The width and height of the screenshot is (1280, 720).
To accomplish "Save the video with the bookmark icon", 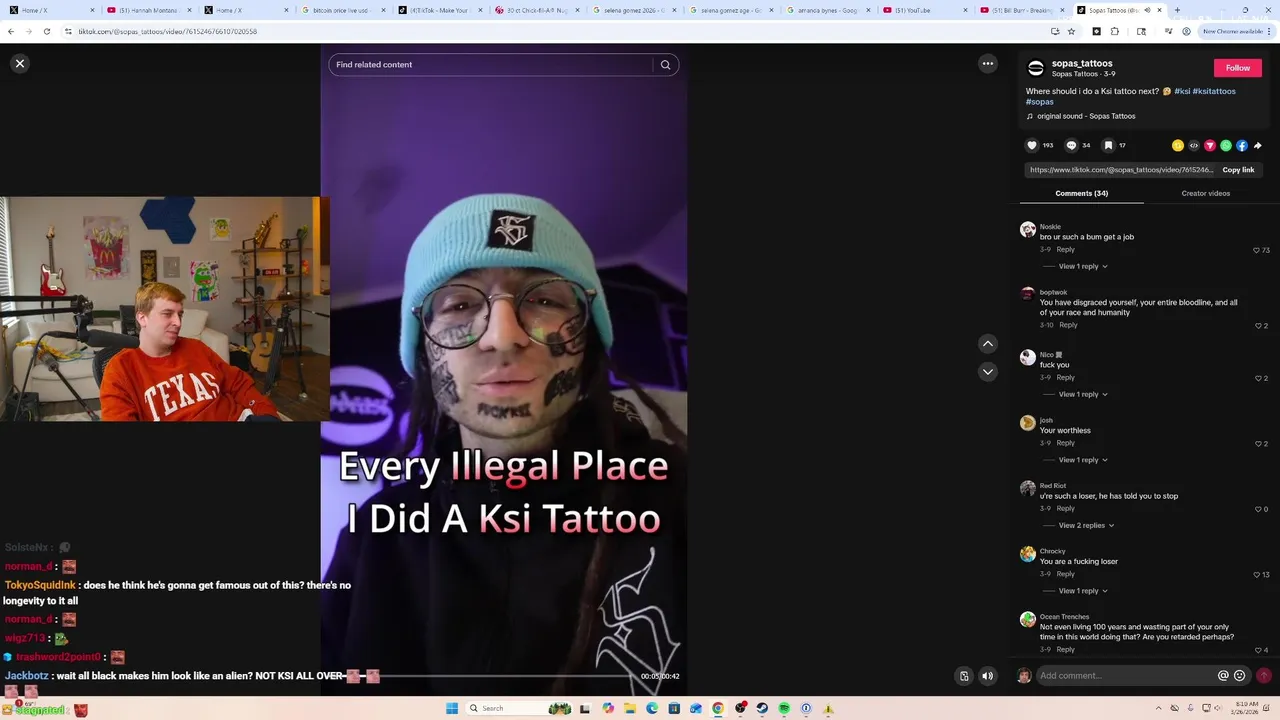I will pyautogui.click(x=1108, y=145).
